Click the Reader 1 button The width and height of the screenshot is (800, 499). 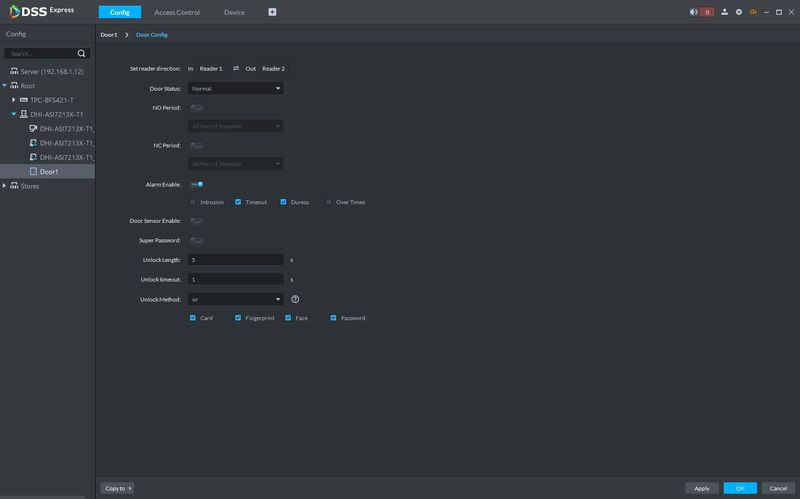pyautogui.click(x=211, y=68)
